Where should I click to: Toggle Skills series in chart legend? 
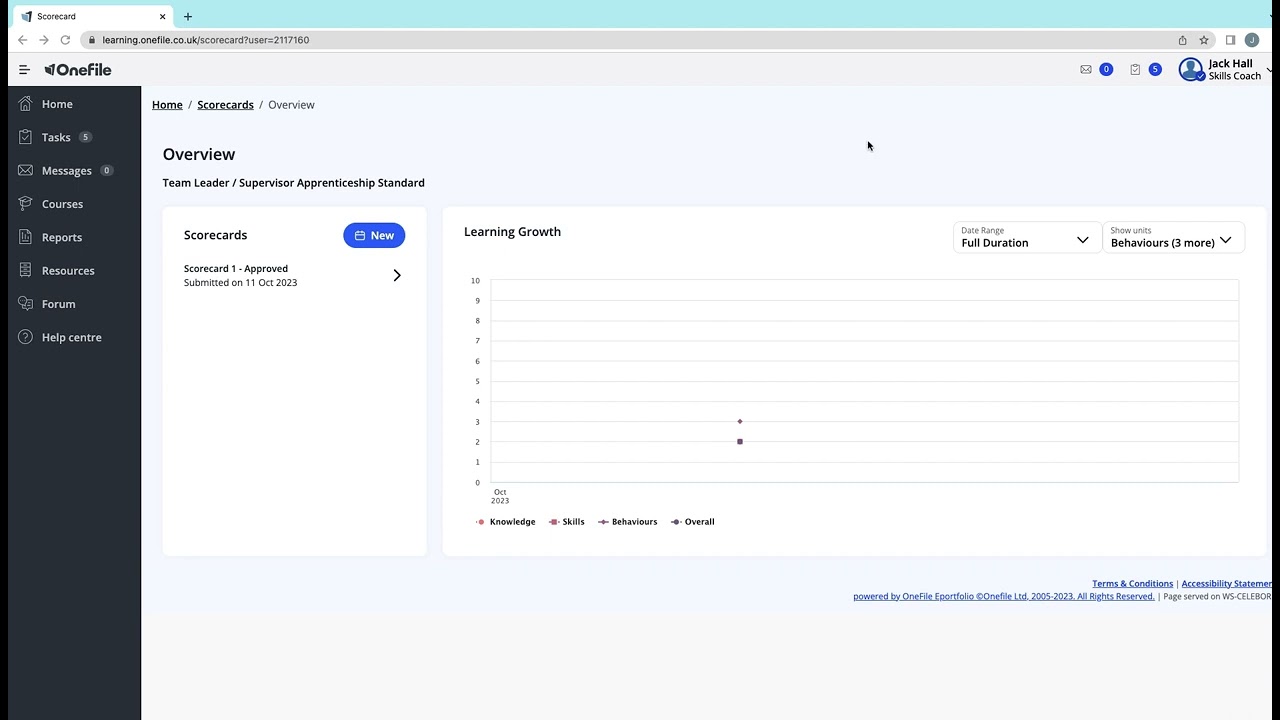pos(567,522)
